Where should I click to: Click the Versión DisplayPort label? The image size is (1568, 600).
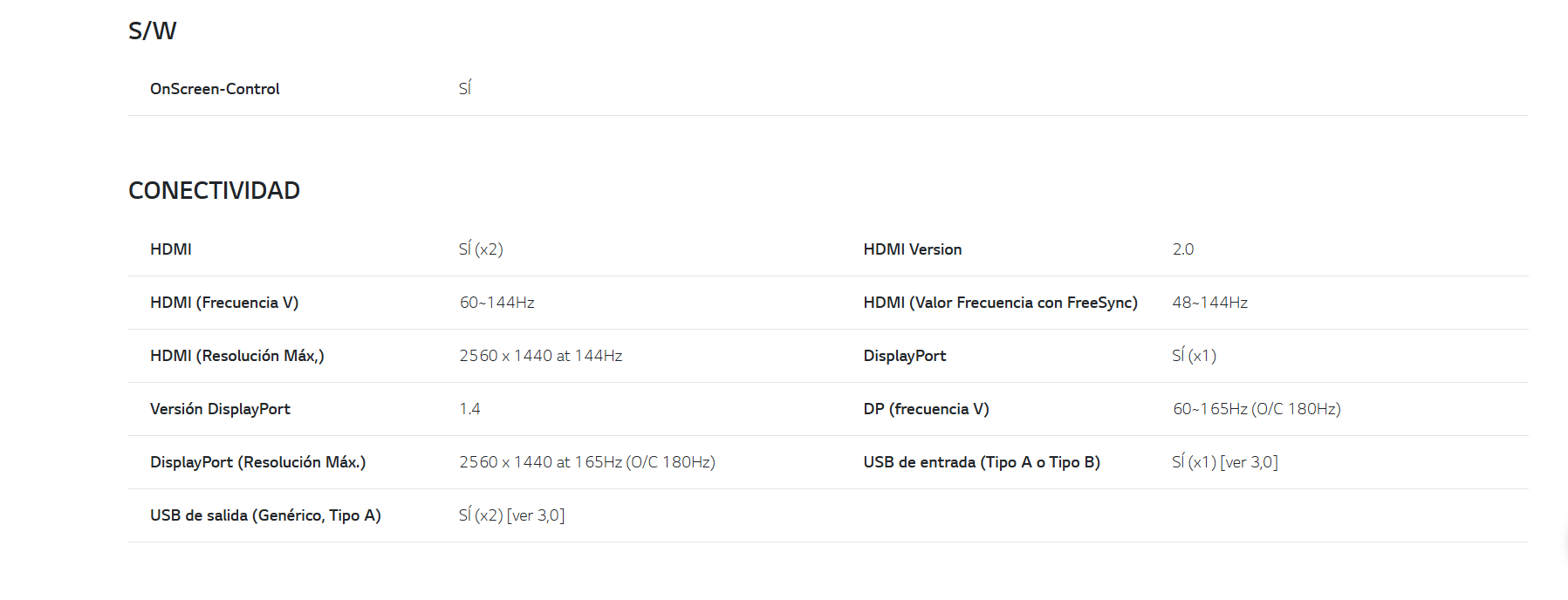220,409
